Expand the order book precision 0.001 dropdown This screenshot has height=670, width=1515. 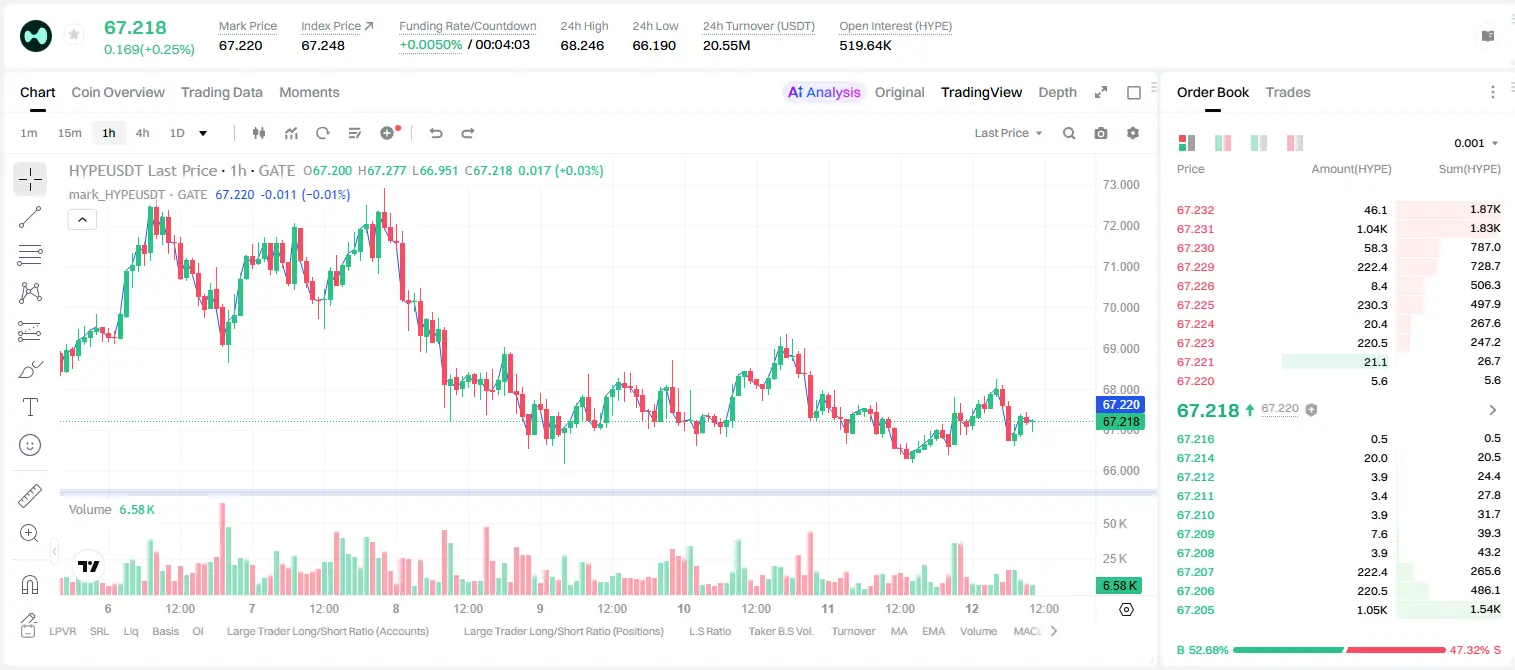pos(1476,143)
